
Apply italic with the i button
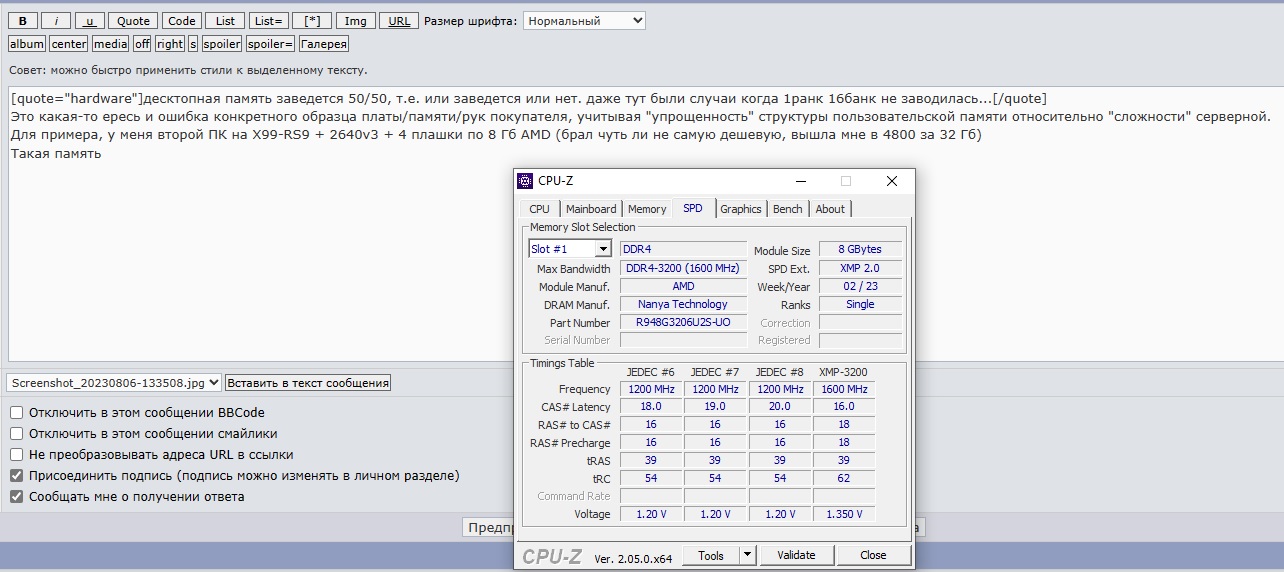[55, 21]
